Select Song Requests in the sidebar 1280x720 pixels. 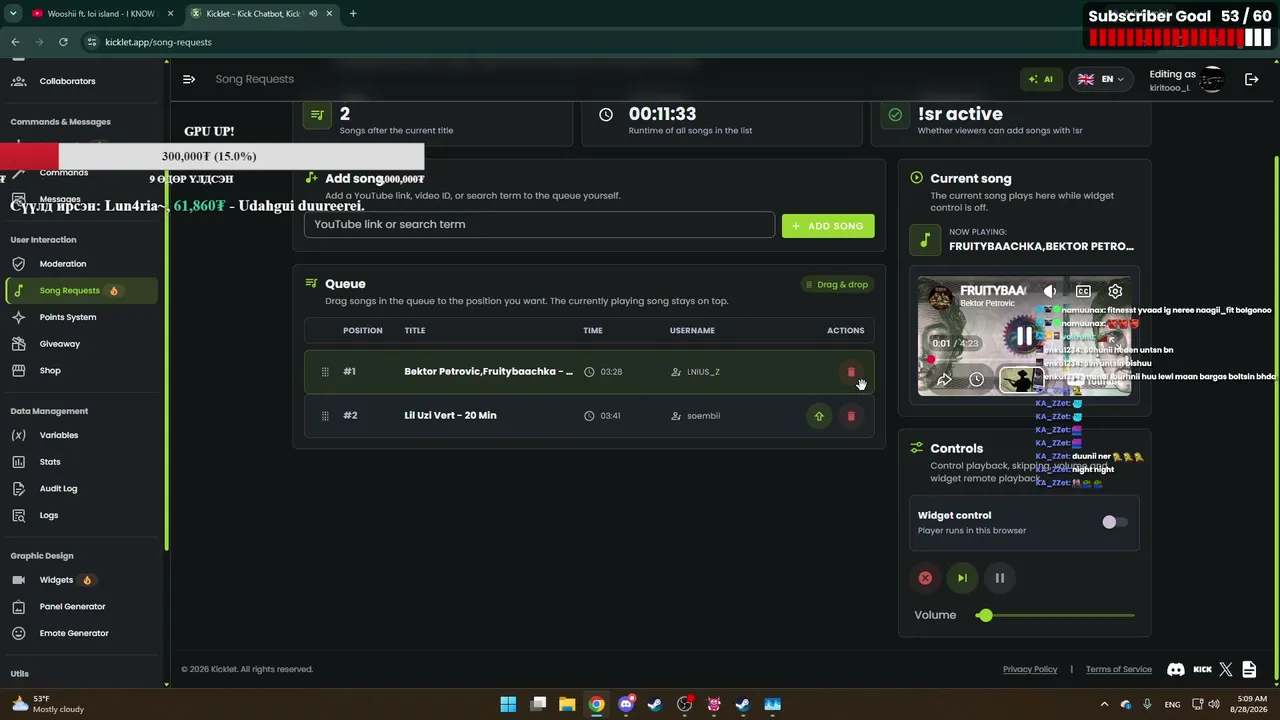pos(80,291)
